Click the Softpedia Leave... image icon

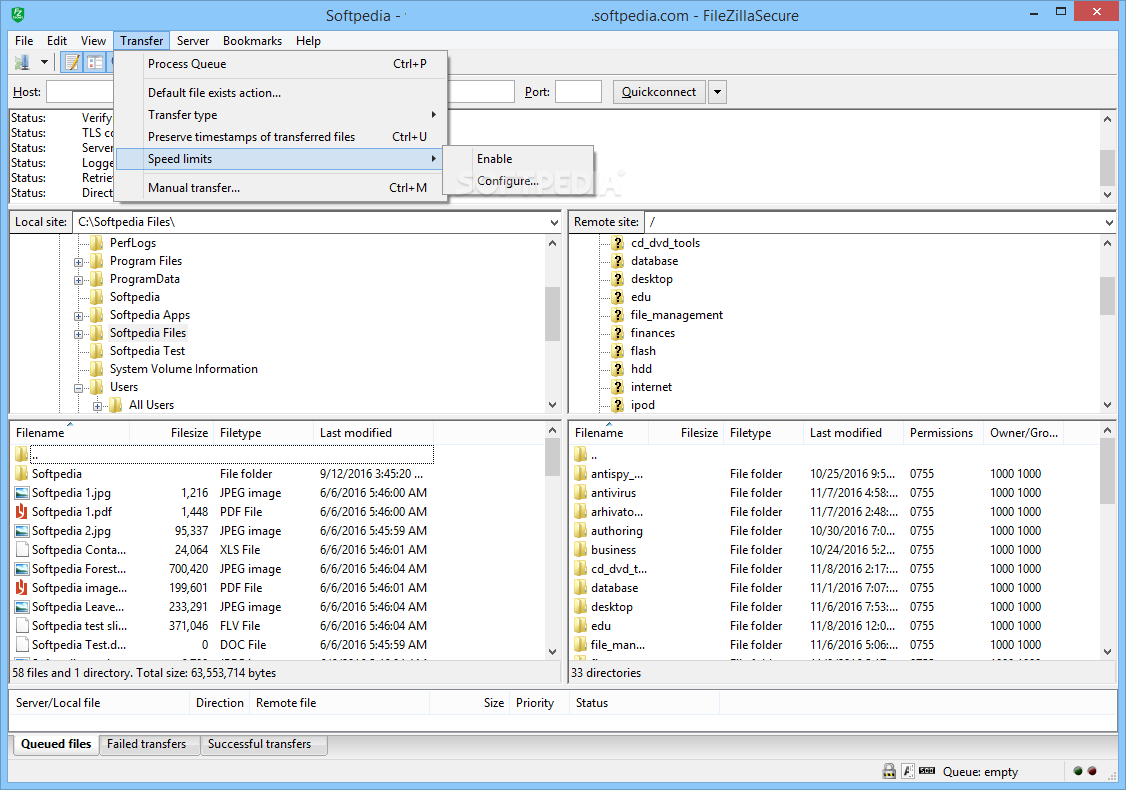pyautogui.click(x=22, y=607)
